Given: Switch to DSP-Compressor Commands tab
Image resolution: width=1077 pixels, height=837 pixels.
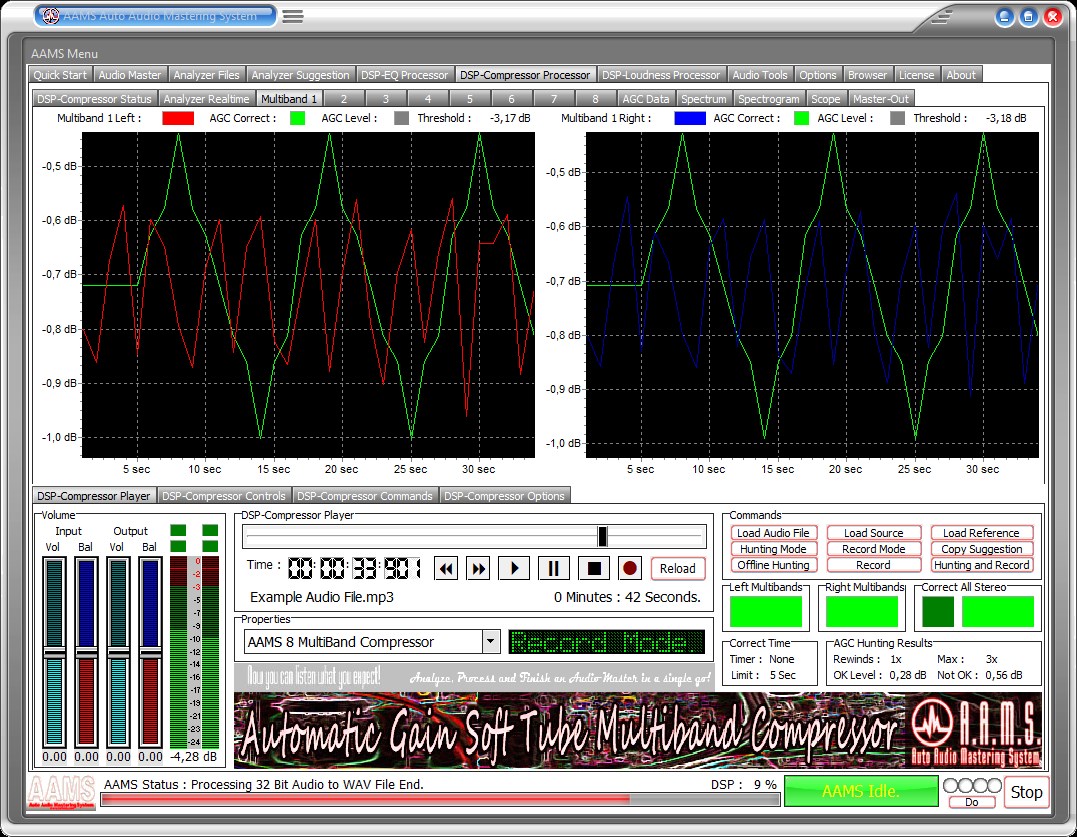Looking at the screenshot, I should [365, 496].
